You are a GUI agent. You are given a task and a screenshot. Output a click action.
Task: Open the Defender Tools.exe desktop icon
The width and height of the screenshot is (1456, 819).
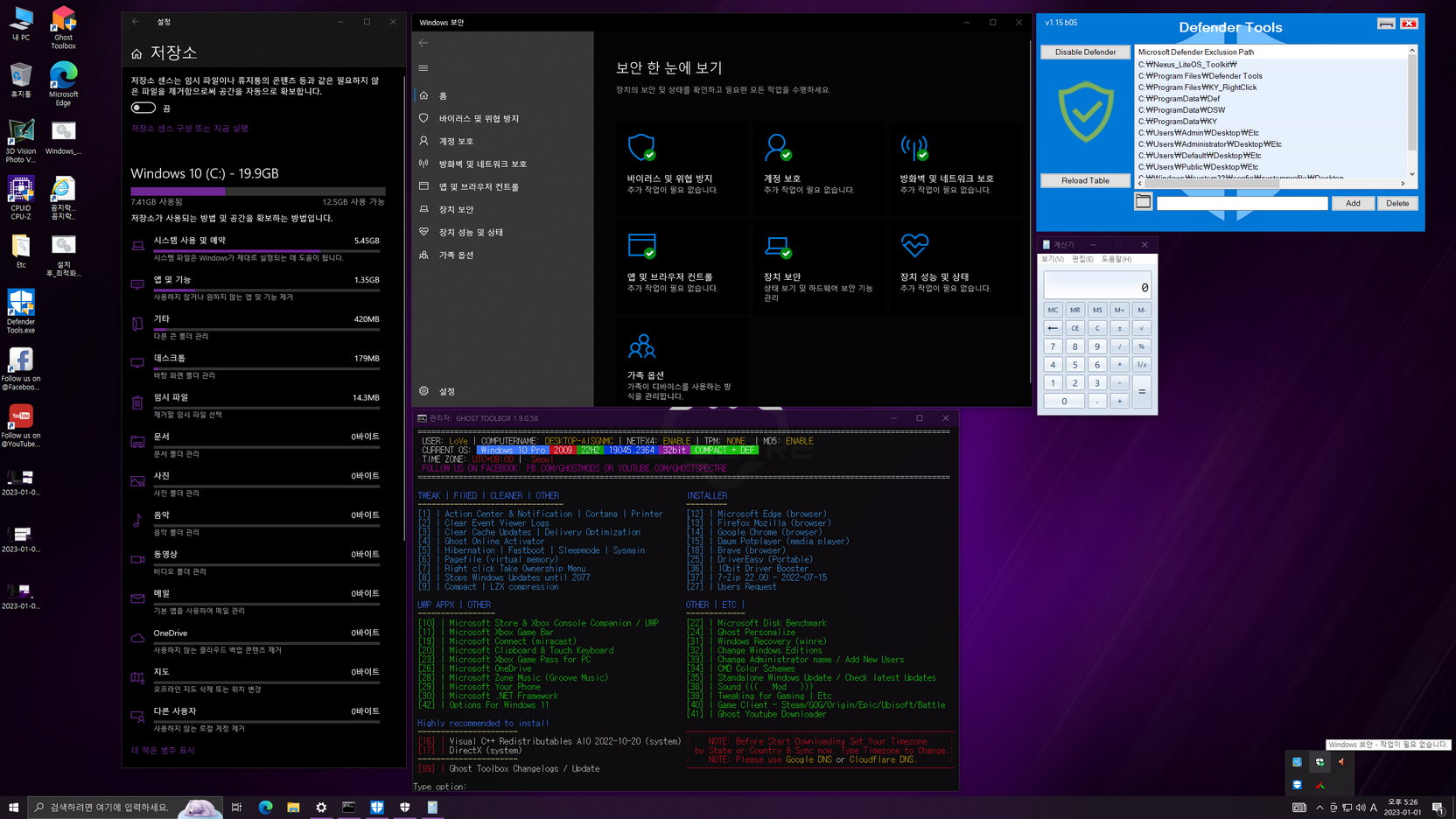(x=20, y=312)
